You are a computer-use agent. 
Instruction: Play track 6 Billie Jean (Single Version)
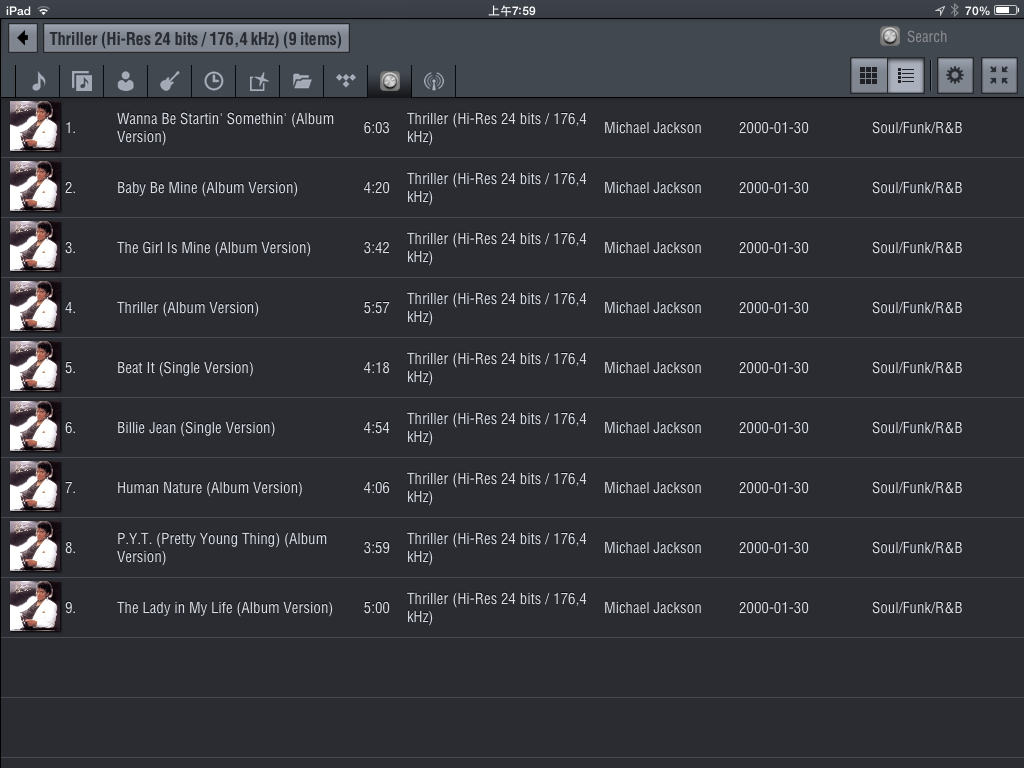[x=195, y=428]
